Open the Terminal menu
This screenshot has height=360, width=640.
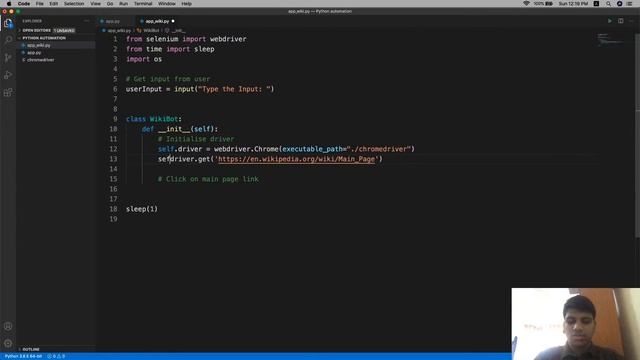tap(143, 4)
